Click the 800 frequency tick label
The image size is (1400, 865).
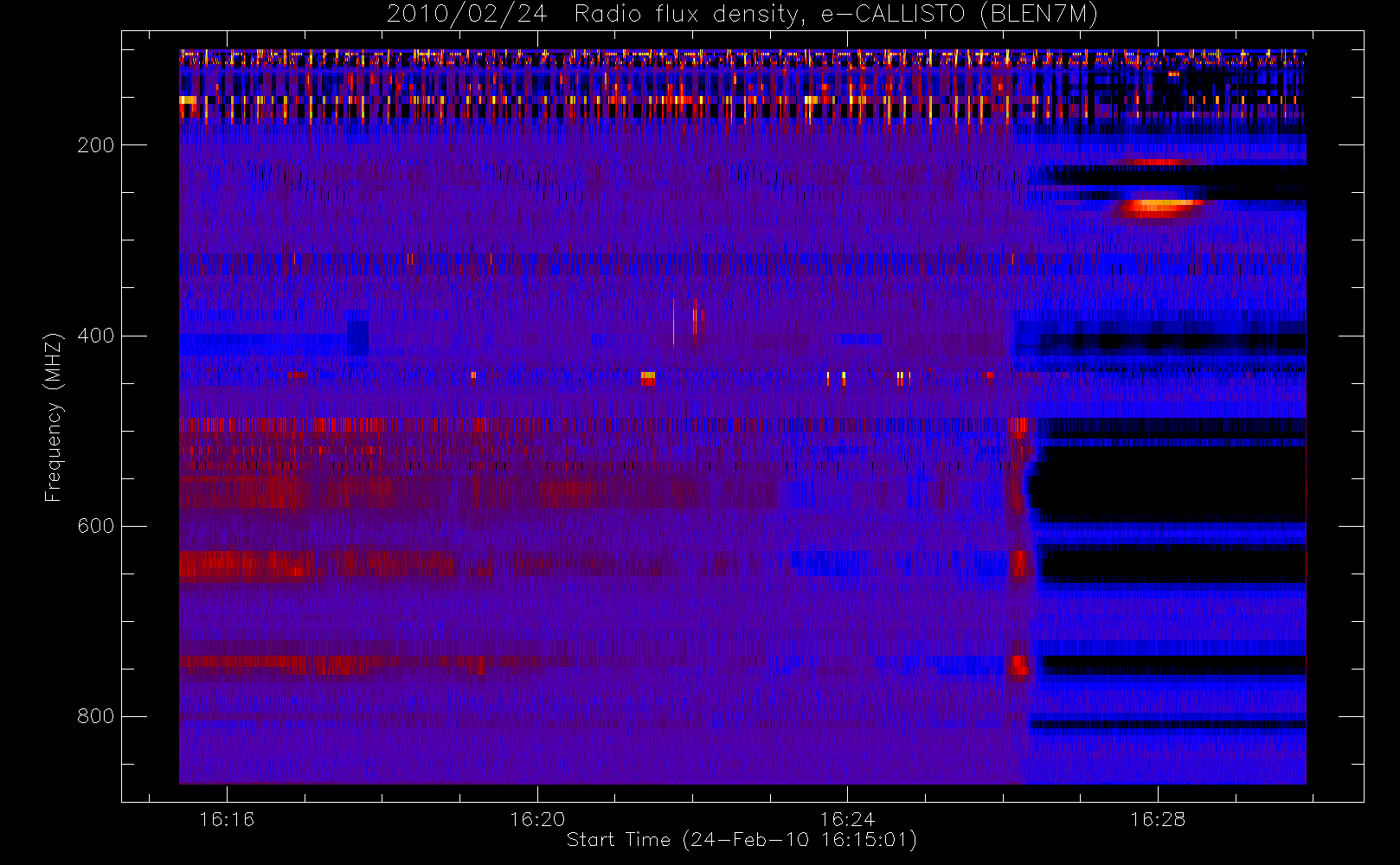(95, 716)
